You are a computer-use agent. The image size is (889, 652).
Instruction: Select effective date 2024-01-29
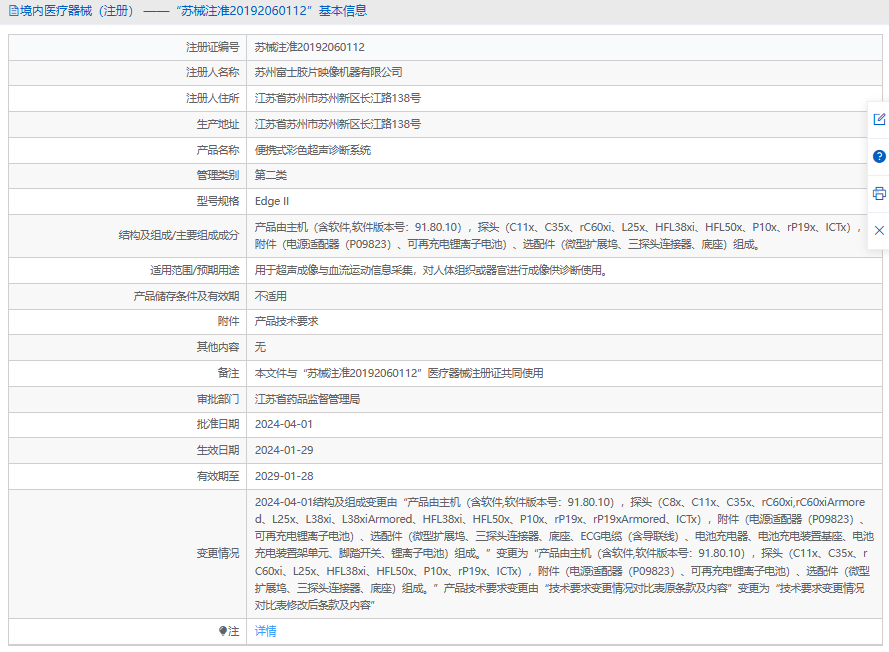[x=284, y=450]
